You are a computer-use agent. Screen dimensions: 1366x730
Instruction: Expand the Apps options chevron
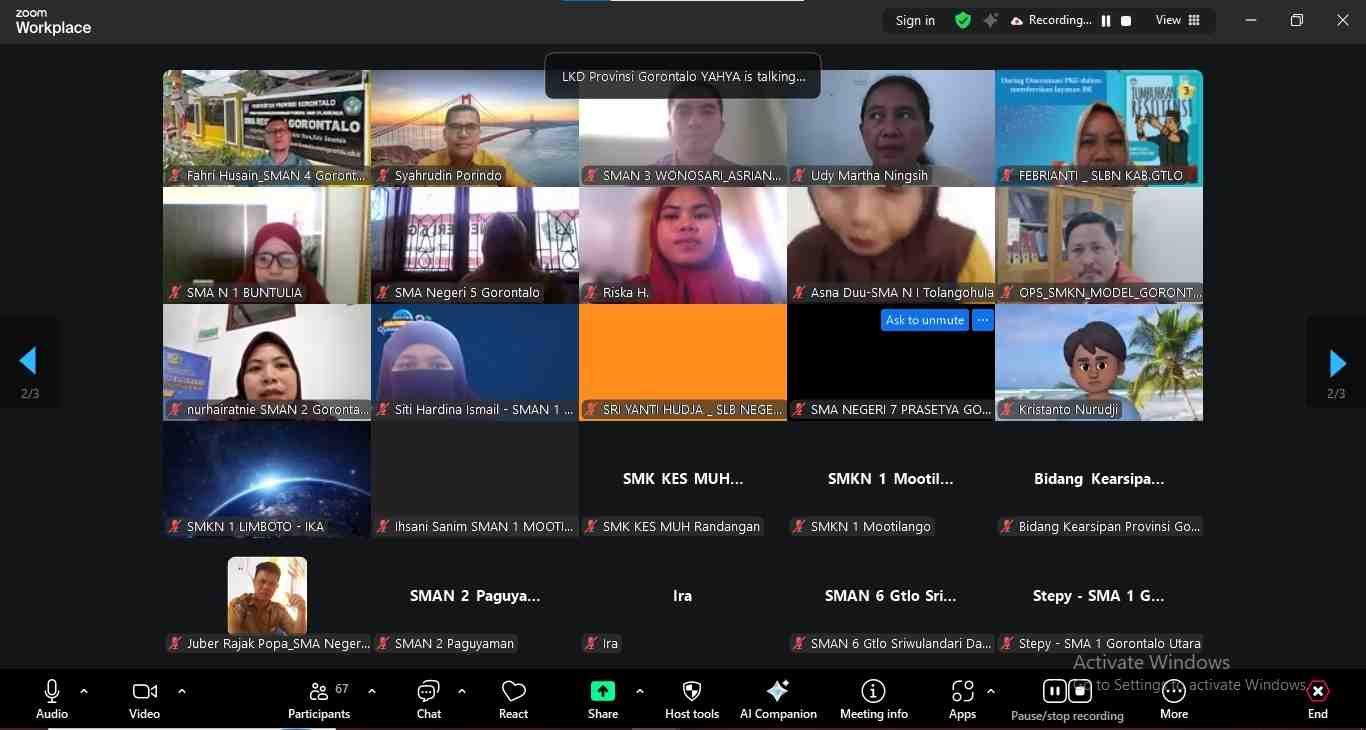coord(991,691)
